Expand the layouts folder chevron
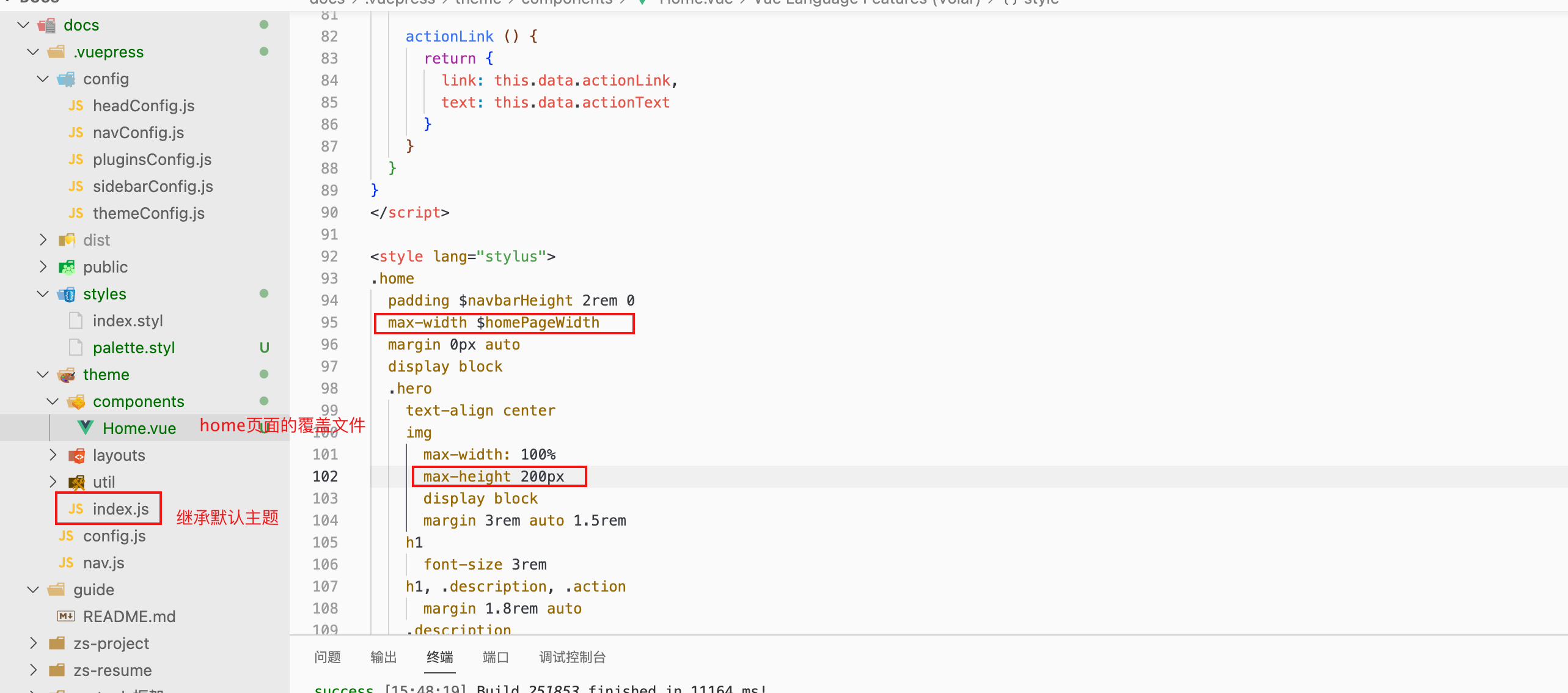Image resolution: width=1568 pixels, height=693 pixels. coord(53,455)
